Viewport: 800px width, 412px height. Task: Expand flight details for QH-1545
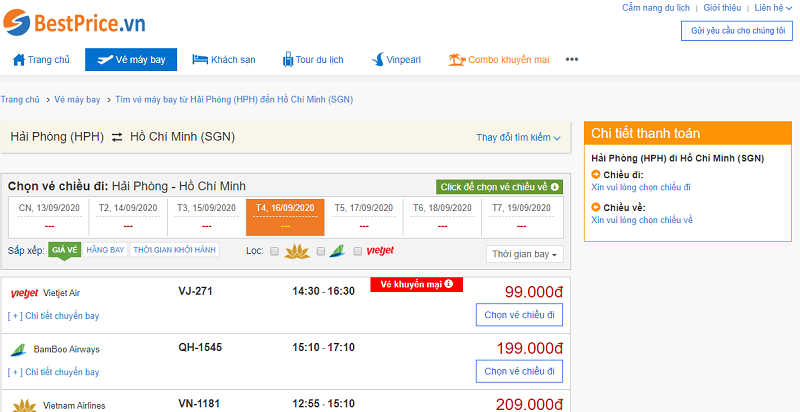(x=54, y=372)
